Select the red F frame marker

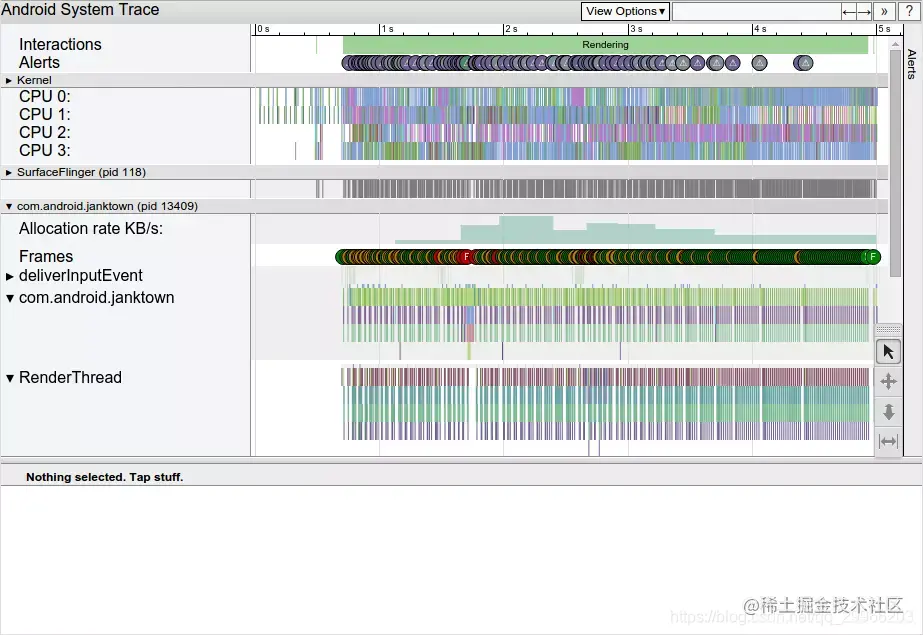pos(466,257)
